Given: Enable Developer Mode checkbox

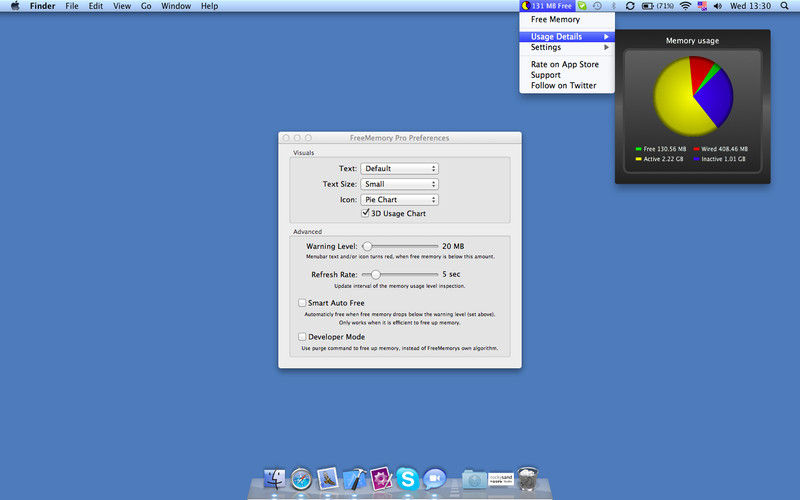Looking at the screenshot, I should pyautogui.click(x=302, y=337).
